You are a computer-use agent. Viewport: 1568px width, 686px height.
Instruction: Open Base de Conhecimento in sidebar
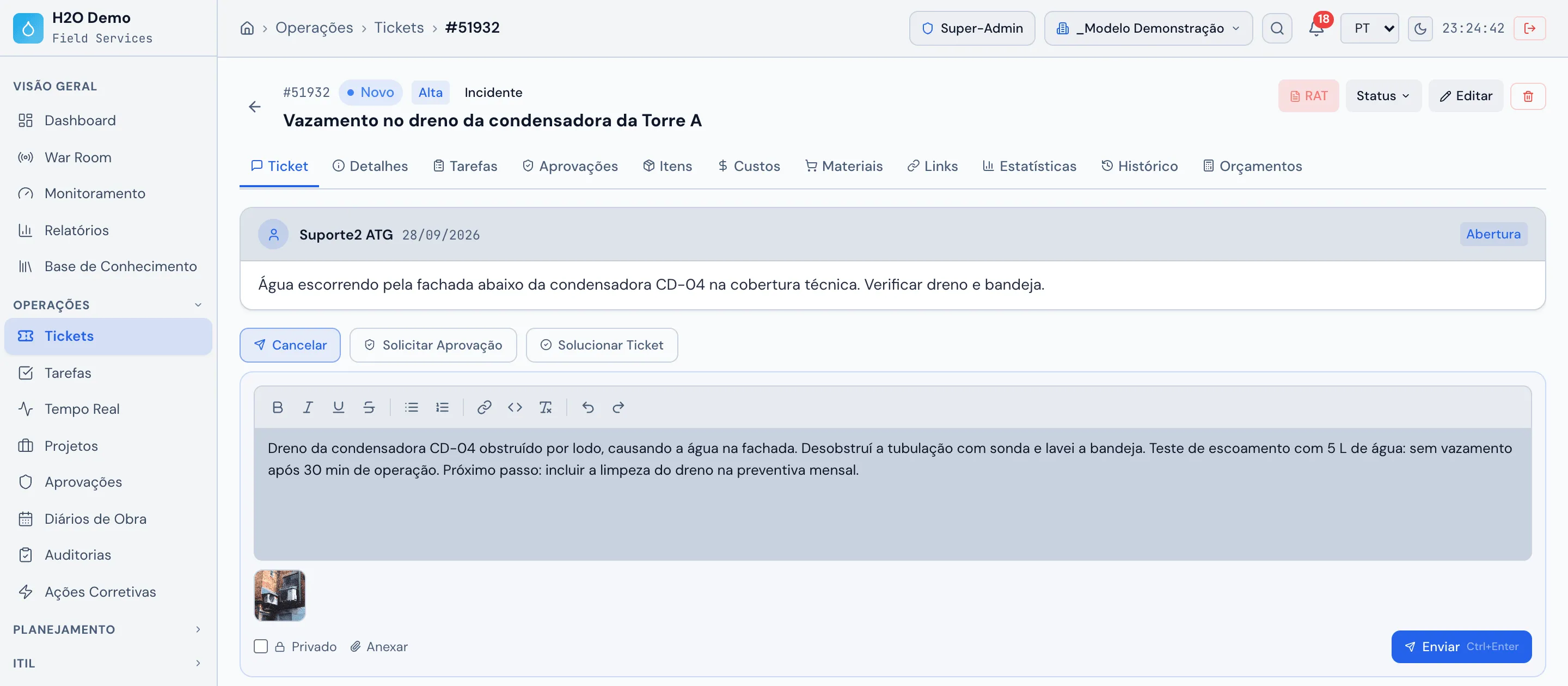[108, 266]
